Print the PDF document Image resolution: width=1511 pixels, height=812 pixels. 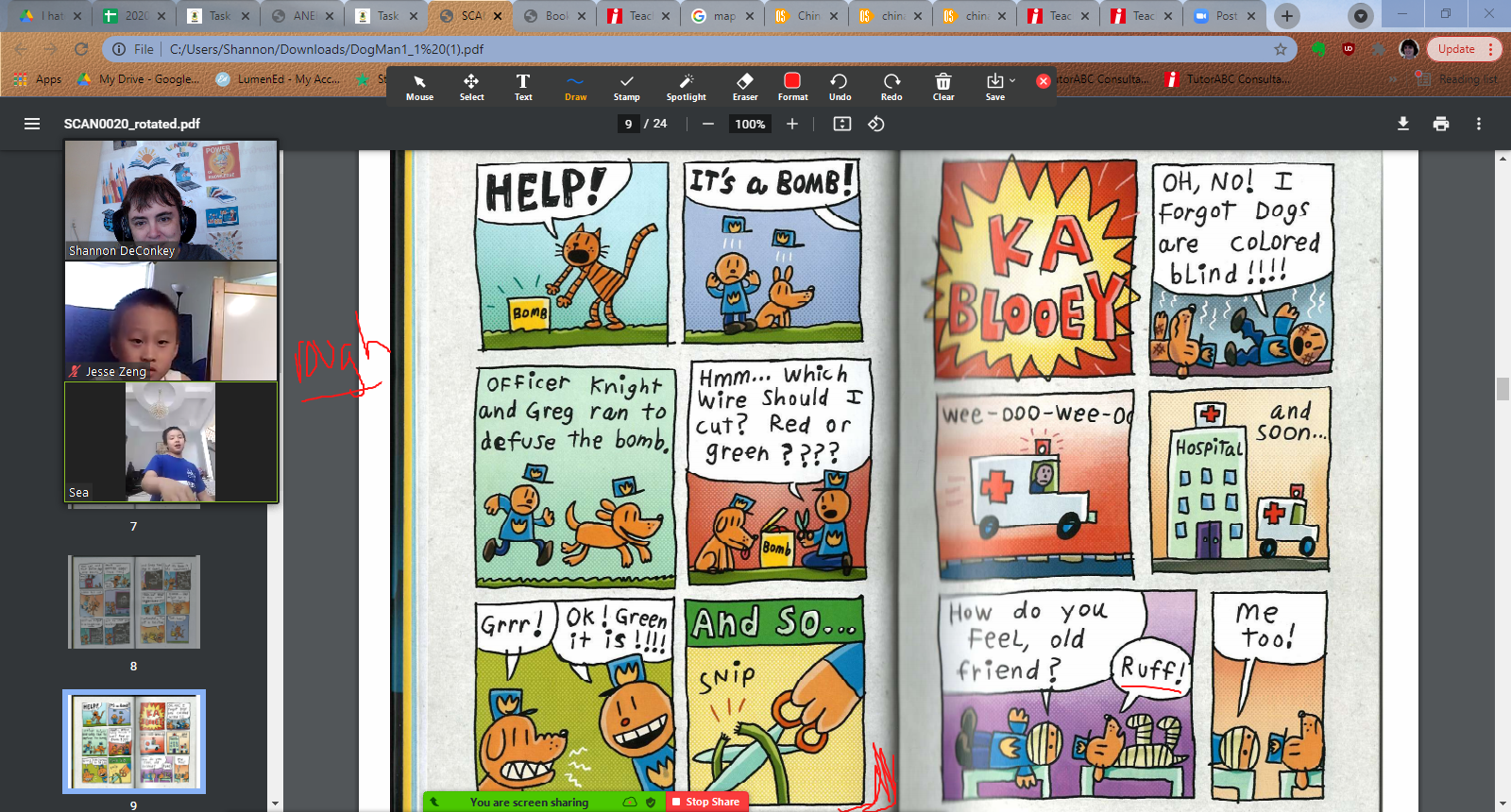point(1441,124)
